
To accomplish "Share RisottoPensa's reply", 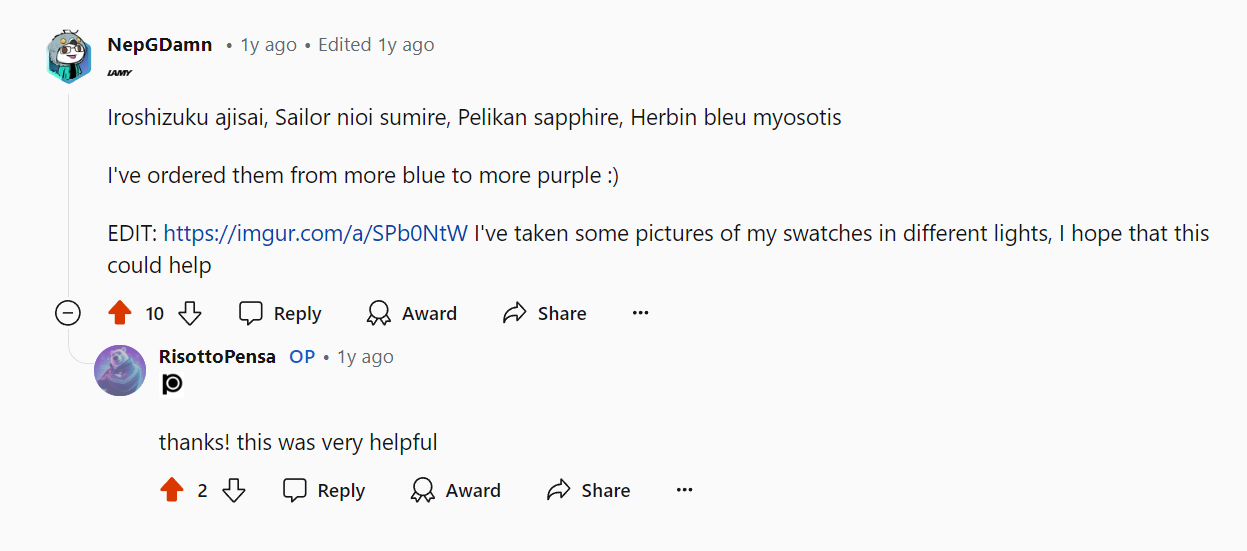I will (x=589, y=491).
